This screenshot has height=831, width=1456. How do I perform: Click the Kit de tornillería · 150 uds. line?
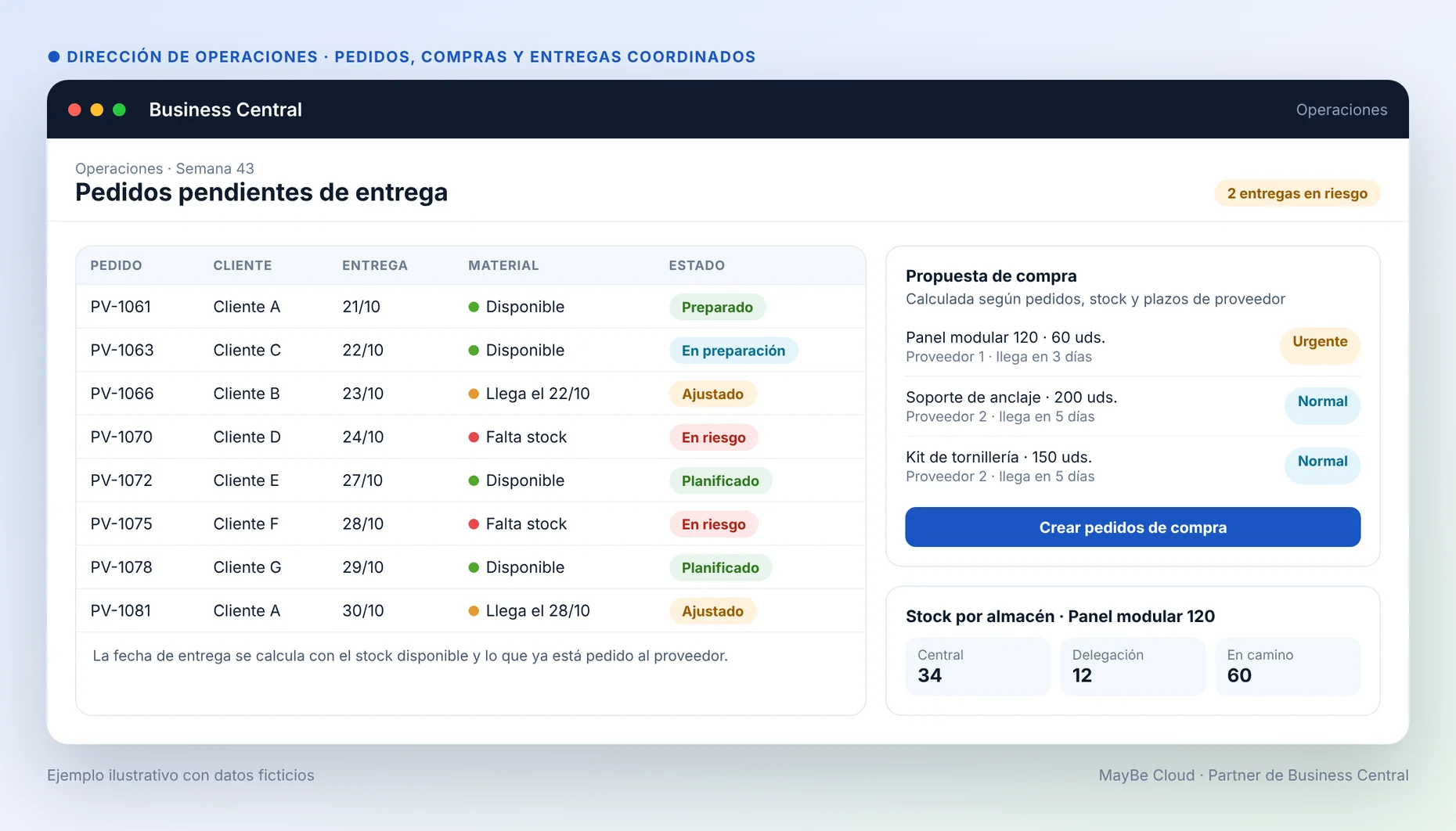(x=999, y=457)
